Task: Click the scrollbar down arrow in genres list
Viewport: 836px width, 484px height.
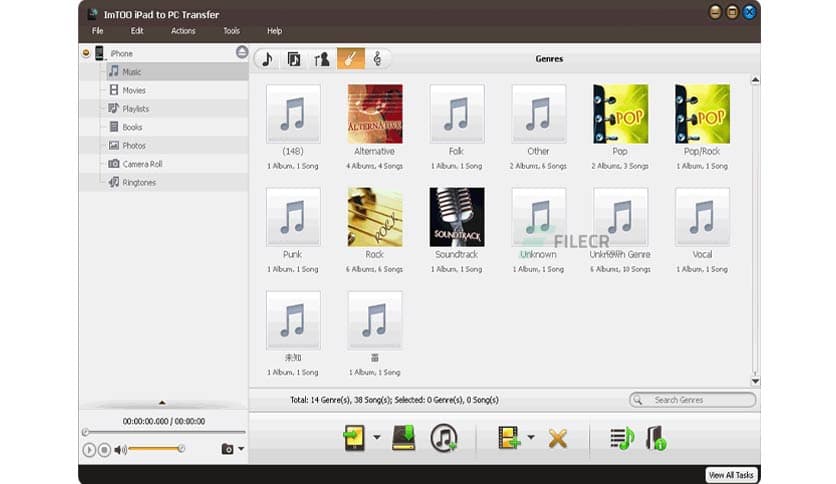Action: pyautogui.click(x=755, y=381)
